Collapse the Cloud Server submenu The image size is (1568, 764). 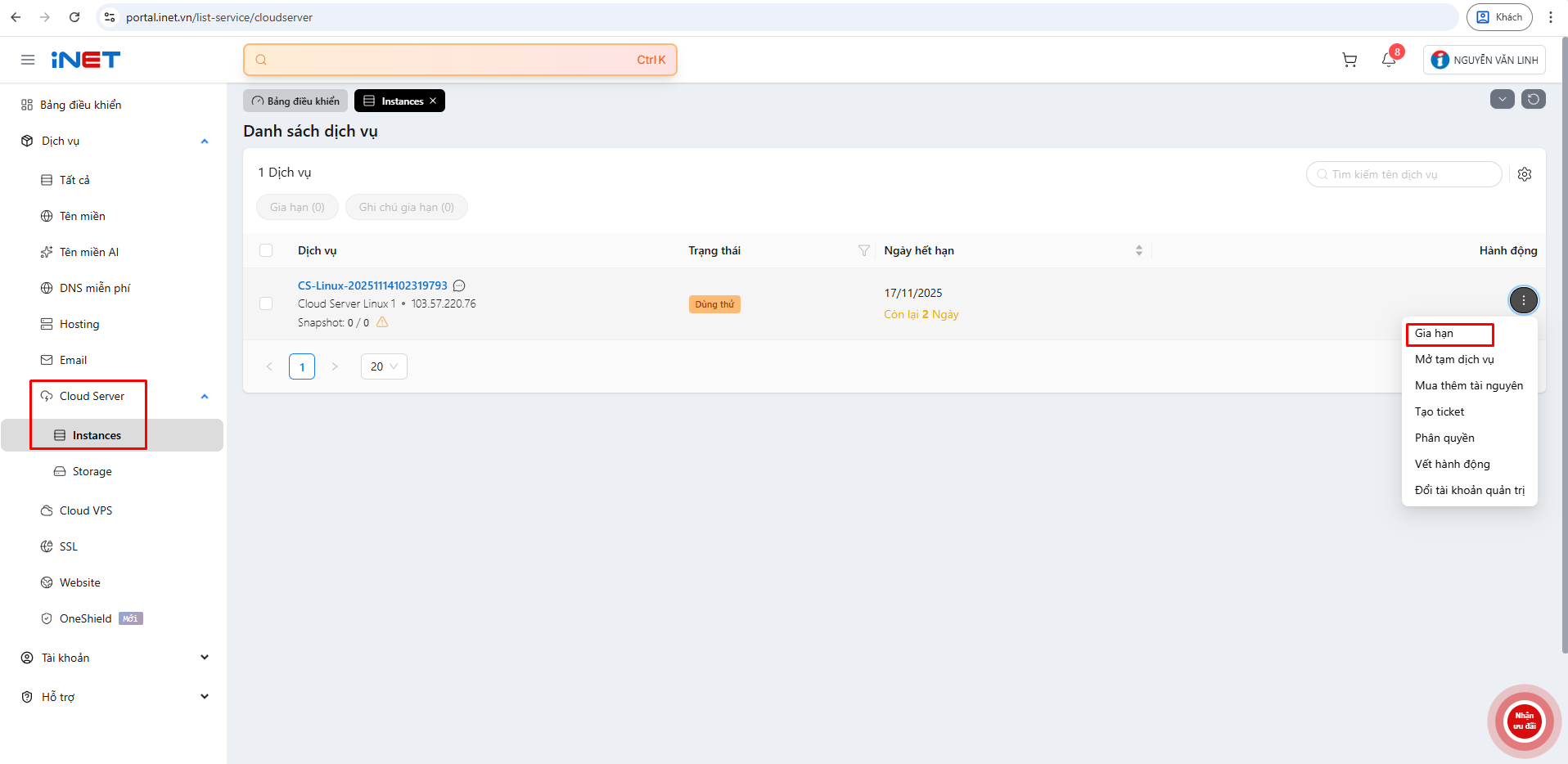click(x=205, y=397)
